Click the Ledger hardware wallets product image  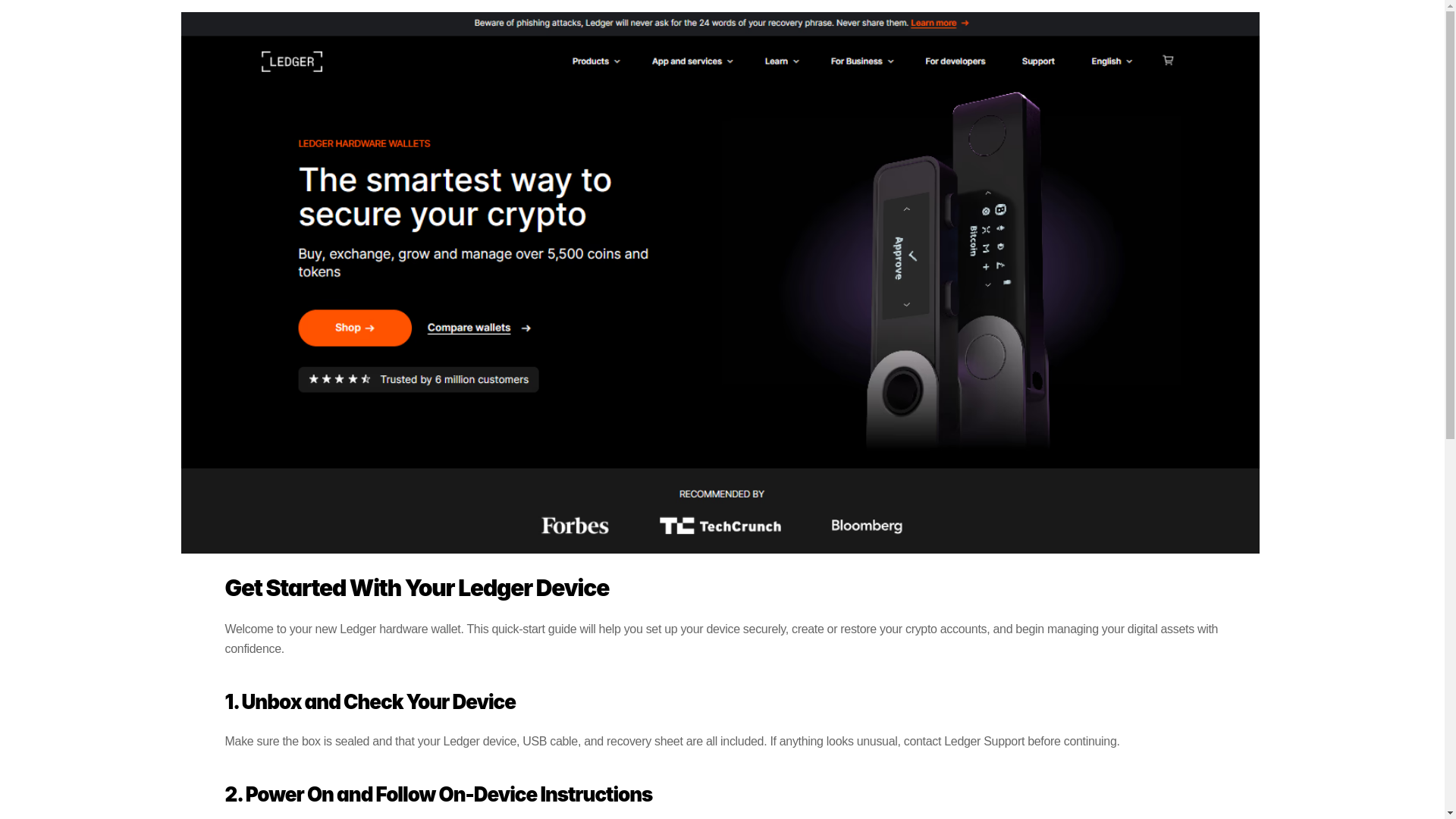tap(957, 269)
